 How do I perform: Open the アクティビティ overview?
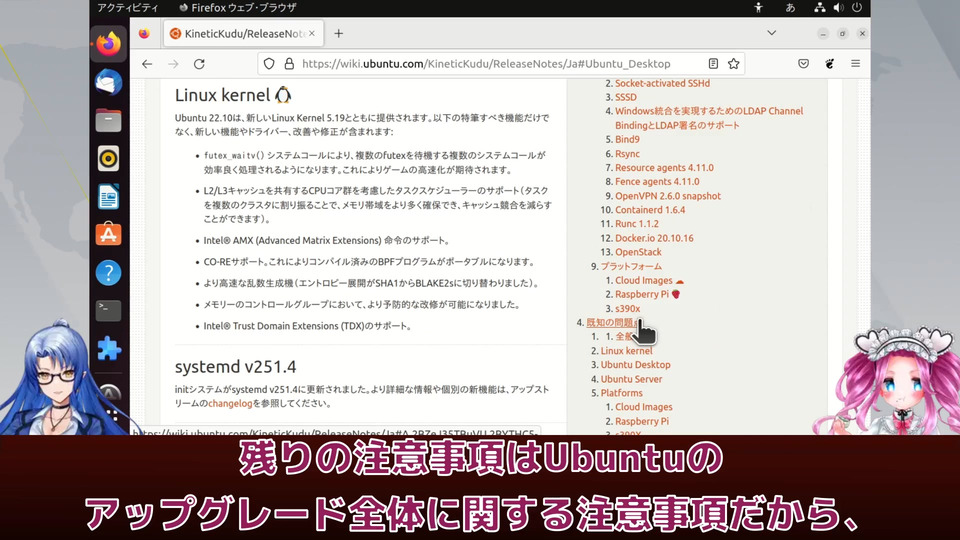(x=128, y=7)
